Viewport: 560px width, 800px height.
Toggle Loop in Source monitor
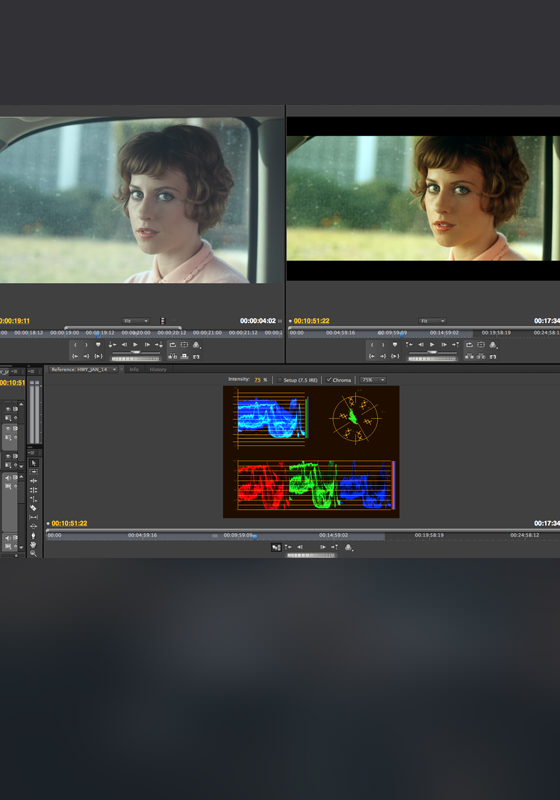coord(172,344)
